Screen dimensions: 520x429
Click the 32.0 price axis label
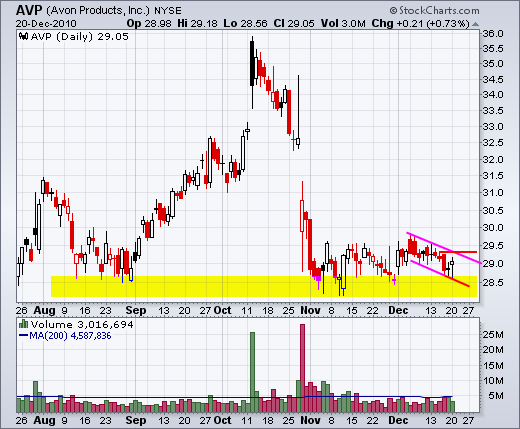(493, 160)
